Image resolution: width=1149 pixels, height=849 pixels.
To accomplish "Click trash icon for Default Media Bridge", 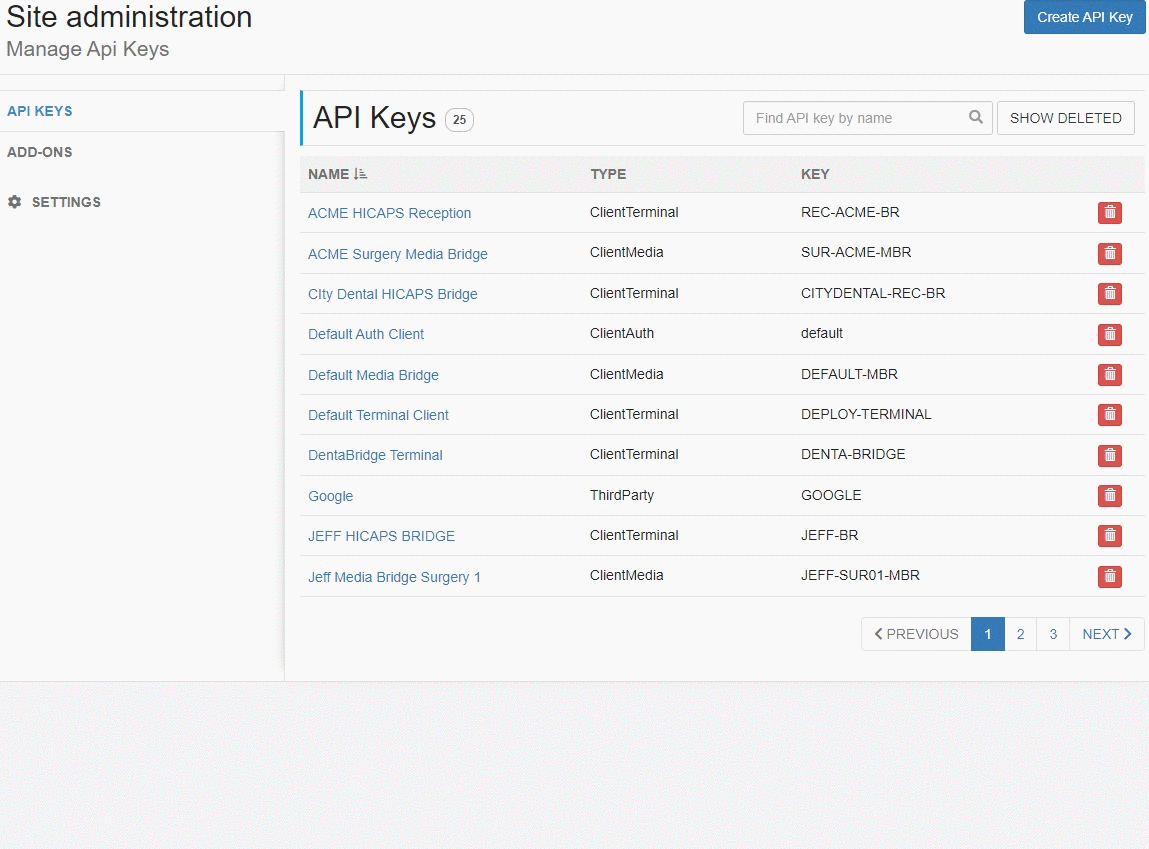I will 1109,375.
